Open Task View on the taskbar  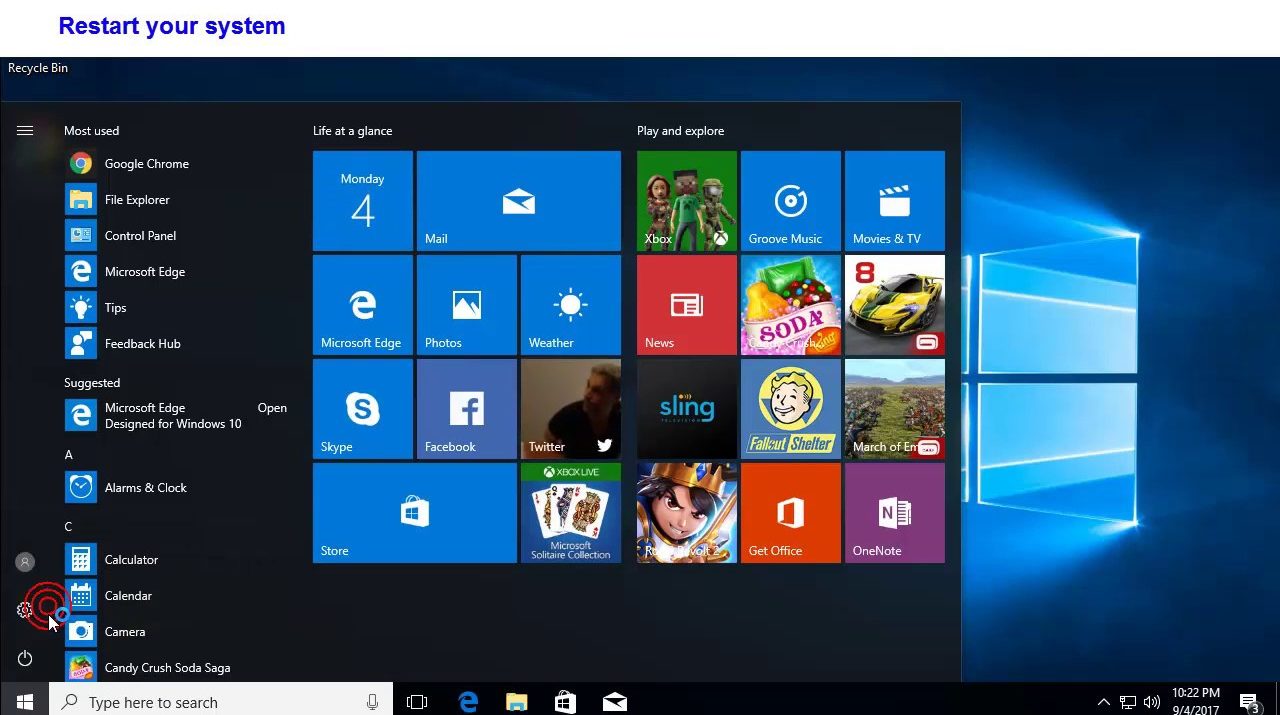[x=417, y=702]
